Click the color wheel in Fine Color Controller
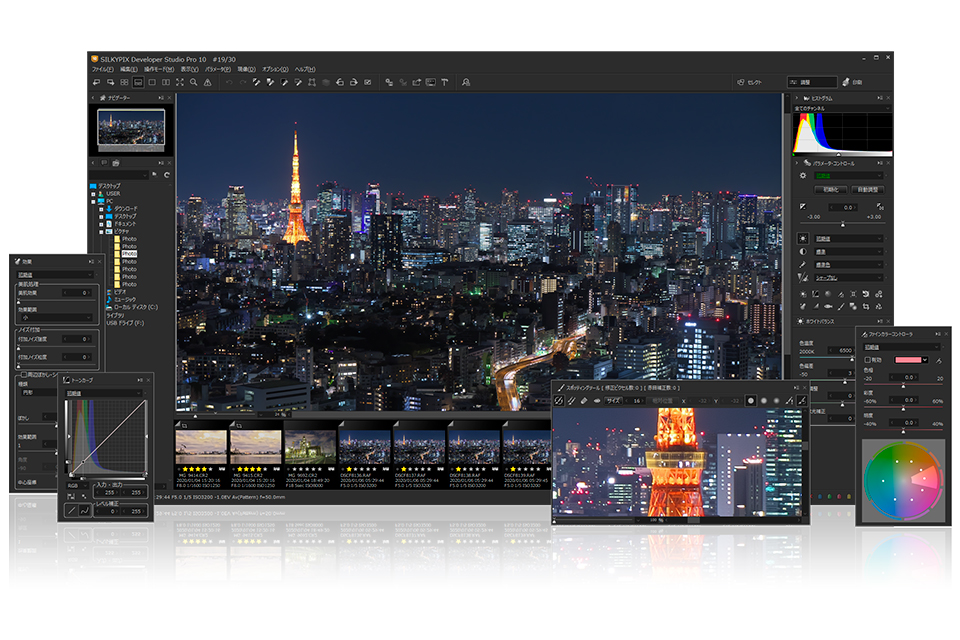Viewport: 960px width, 640px height. tap(902, 481)
